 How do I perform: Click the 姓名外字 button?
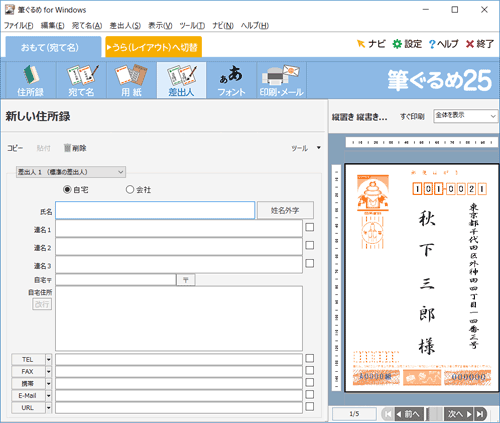tap(285, 210)
